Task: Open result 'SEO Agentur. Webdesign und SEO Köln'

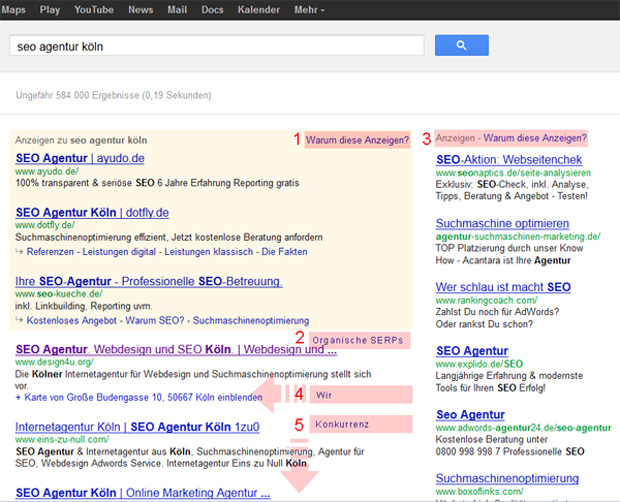Action: coord(176,349)
